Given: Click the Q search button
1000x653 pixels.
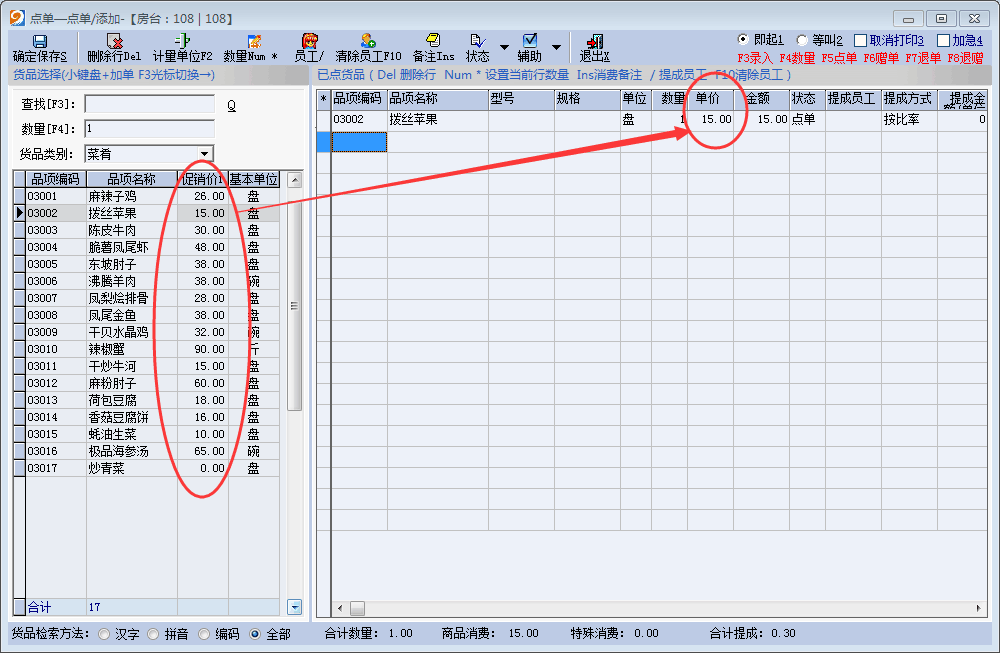Looking at the screenshot, I should pos(231,105).
